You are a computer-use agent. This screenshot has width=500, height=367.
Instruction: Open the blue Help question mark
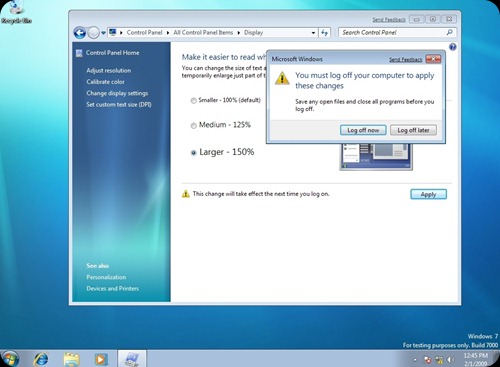pyautogui.click(x=452, y=47)
